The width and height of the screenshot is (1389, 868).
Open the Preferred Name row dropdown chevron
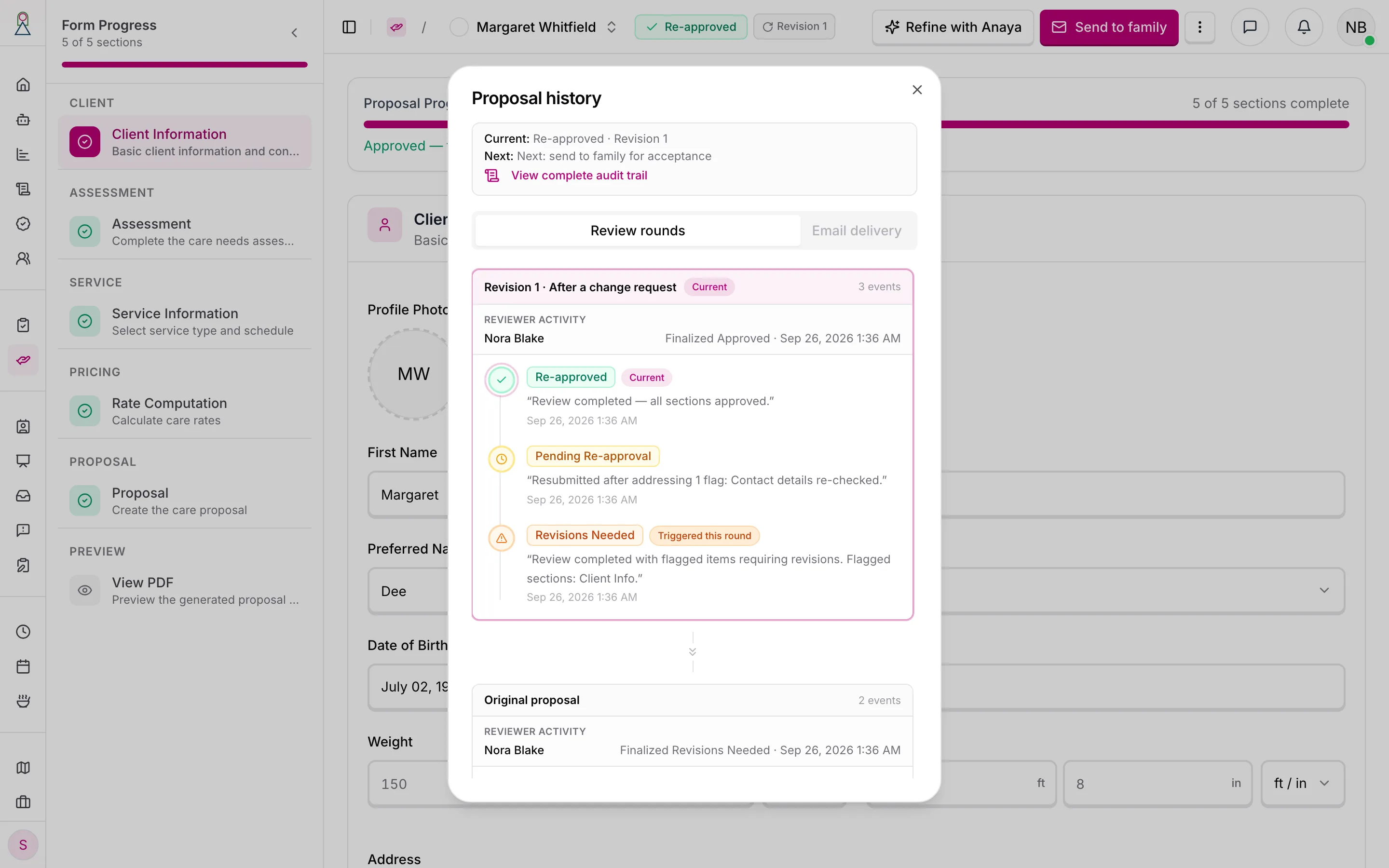1323,590
